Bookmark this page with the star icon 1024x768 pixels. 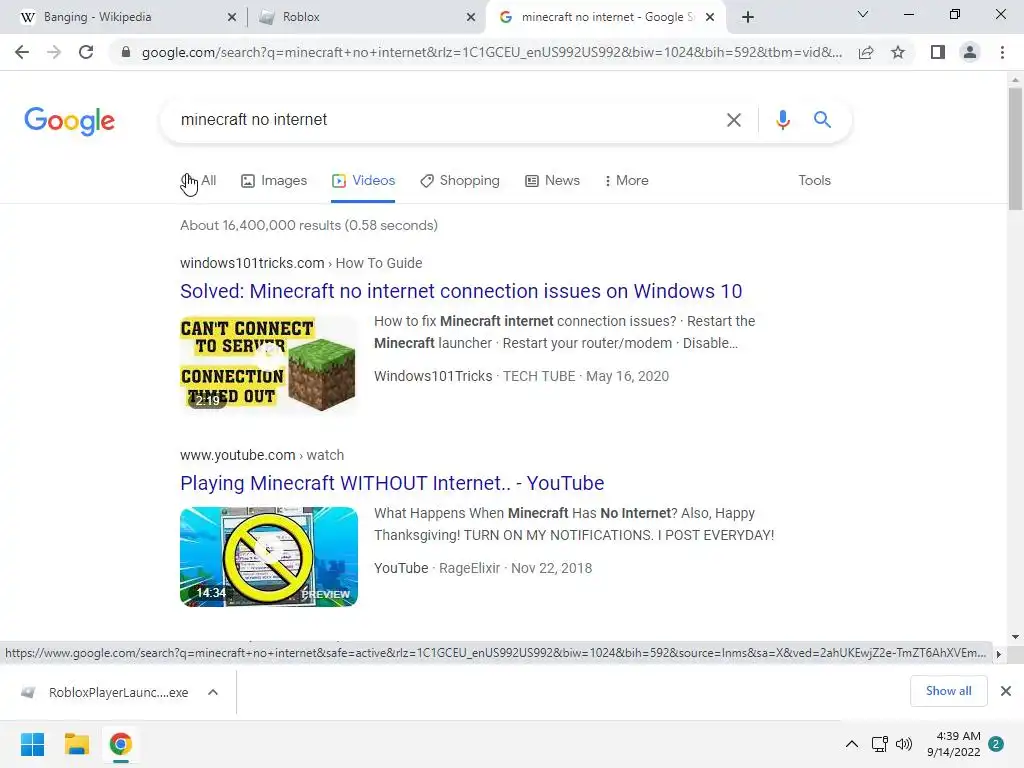pyautogui.click(x=898, y=52)
